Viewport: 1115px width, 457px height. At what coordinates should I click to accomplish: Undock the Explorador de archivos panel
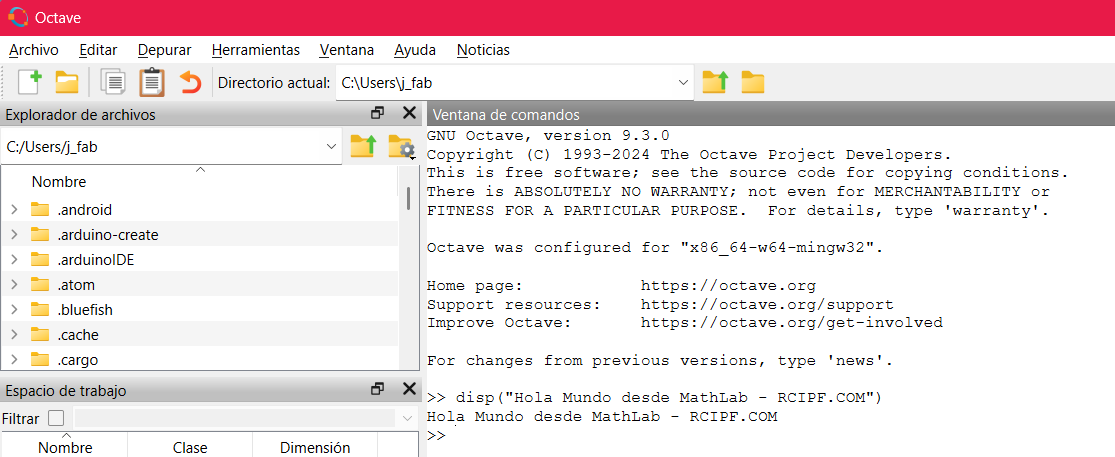tap(378, 114)
